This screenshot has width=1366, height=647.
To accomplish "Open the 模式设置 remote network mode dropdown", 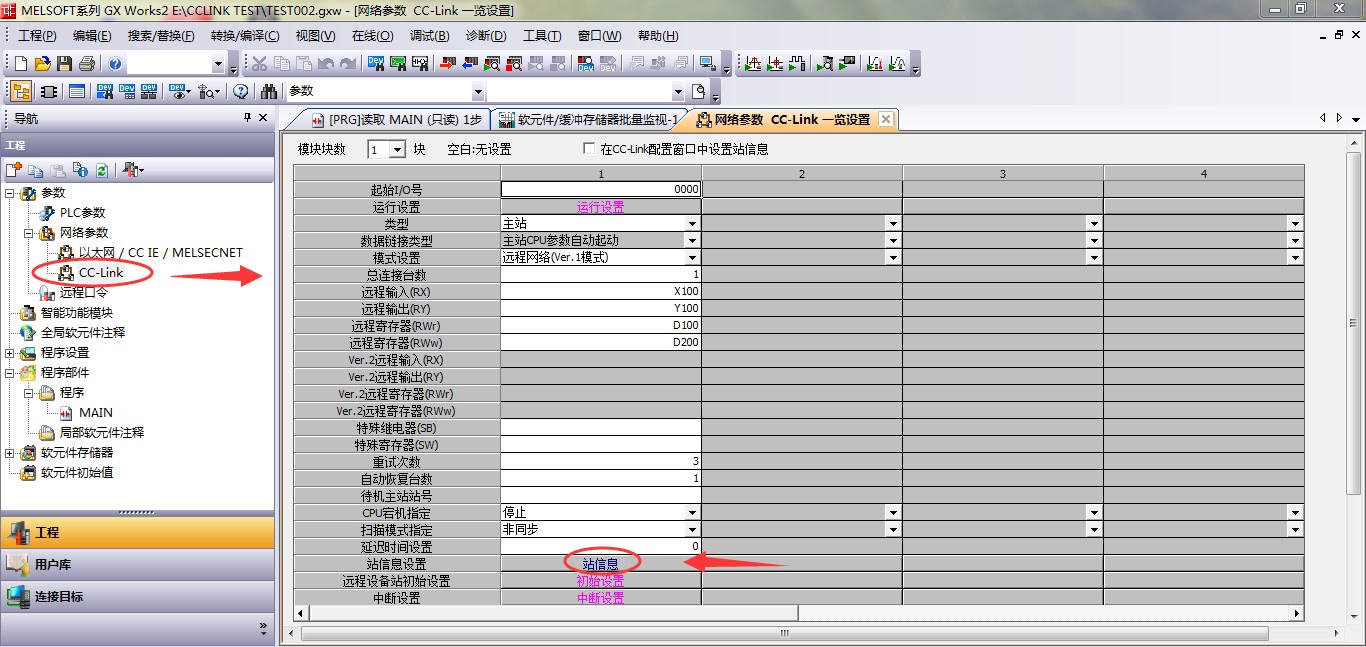I will pyautogui.click(x=693, y=257).
